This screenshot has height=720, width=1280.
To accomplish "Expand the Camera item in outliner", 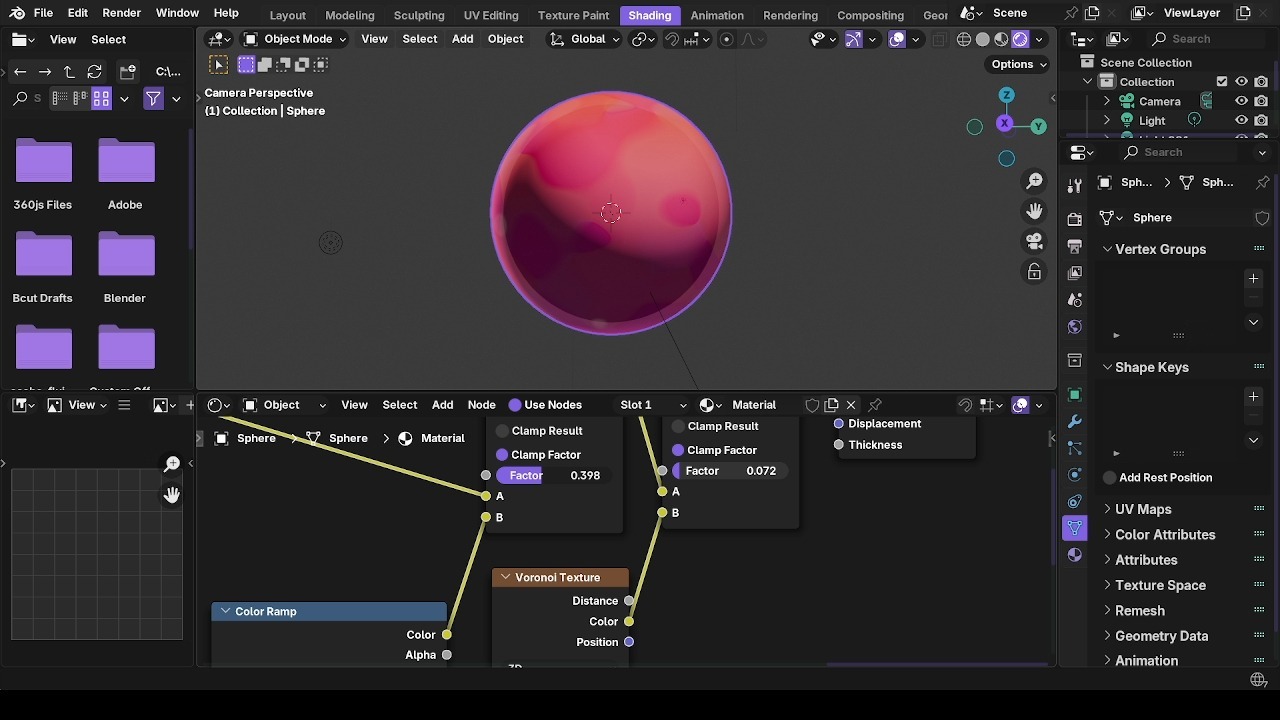I will click(1107, 101).
